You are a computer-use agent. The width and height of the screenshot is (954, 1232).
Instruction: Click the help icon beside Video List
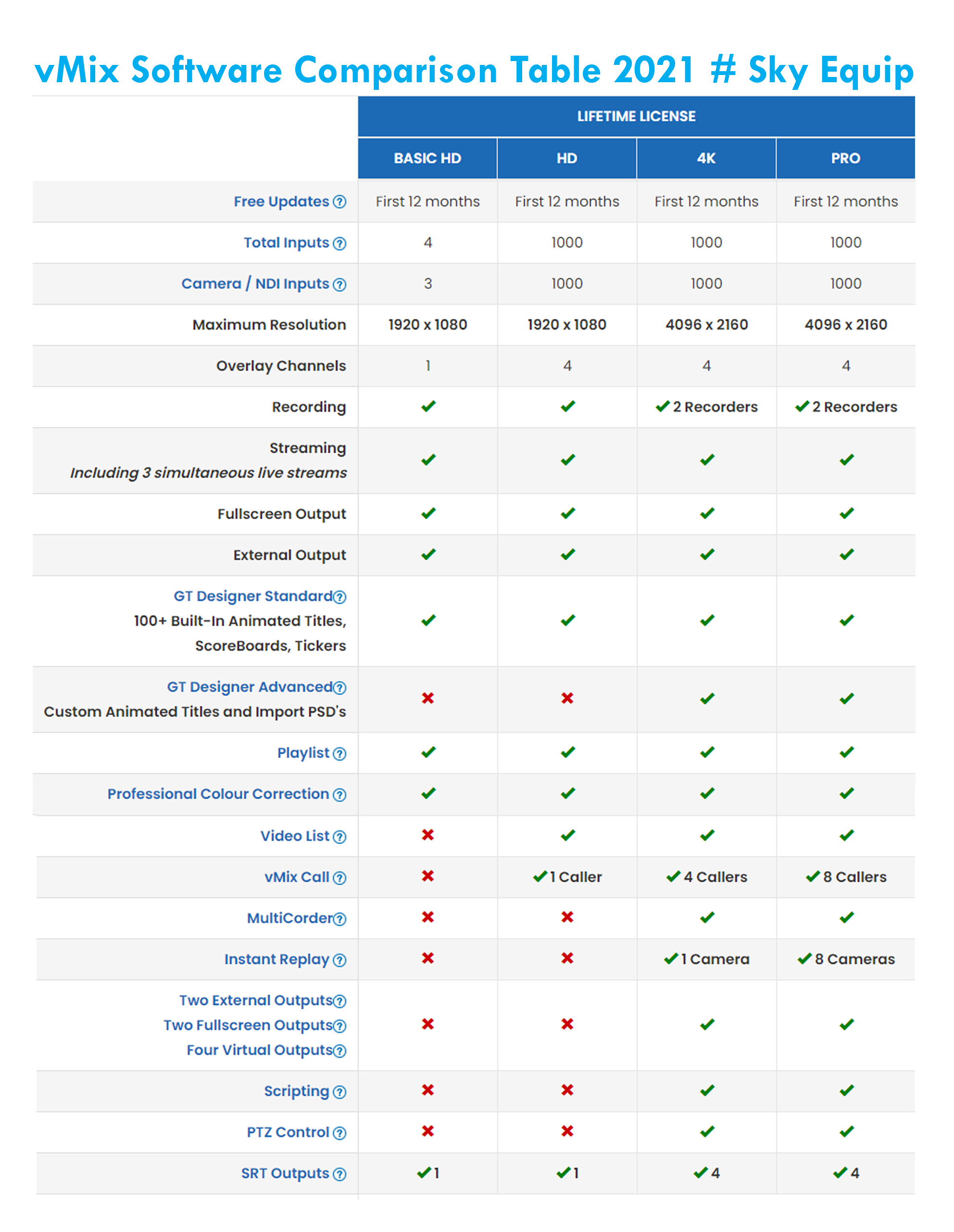pos(339,837)
